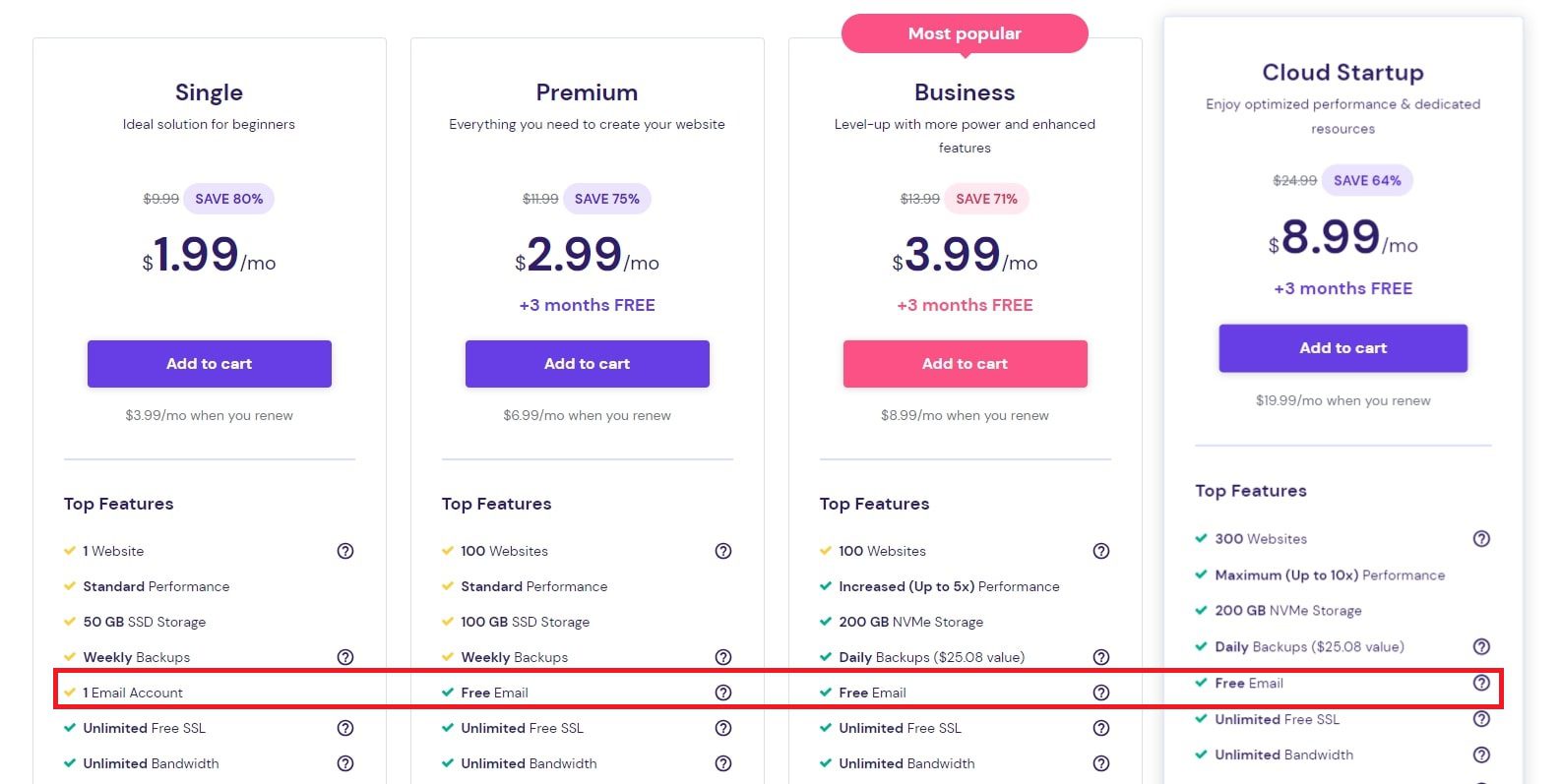Click yellow checkmark beside Standard Performance in Premium

coord(446,586)
